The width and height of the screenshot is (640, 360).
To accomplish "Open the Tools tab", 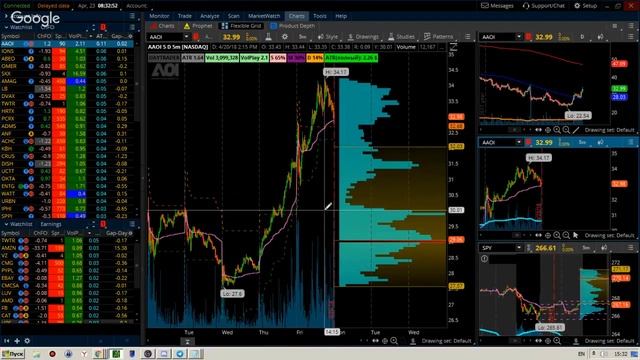I will [320, 16].
